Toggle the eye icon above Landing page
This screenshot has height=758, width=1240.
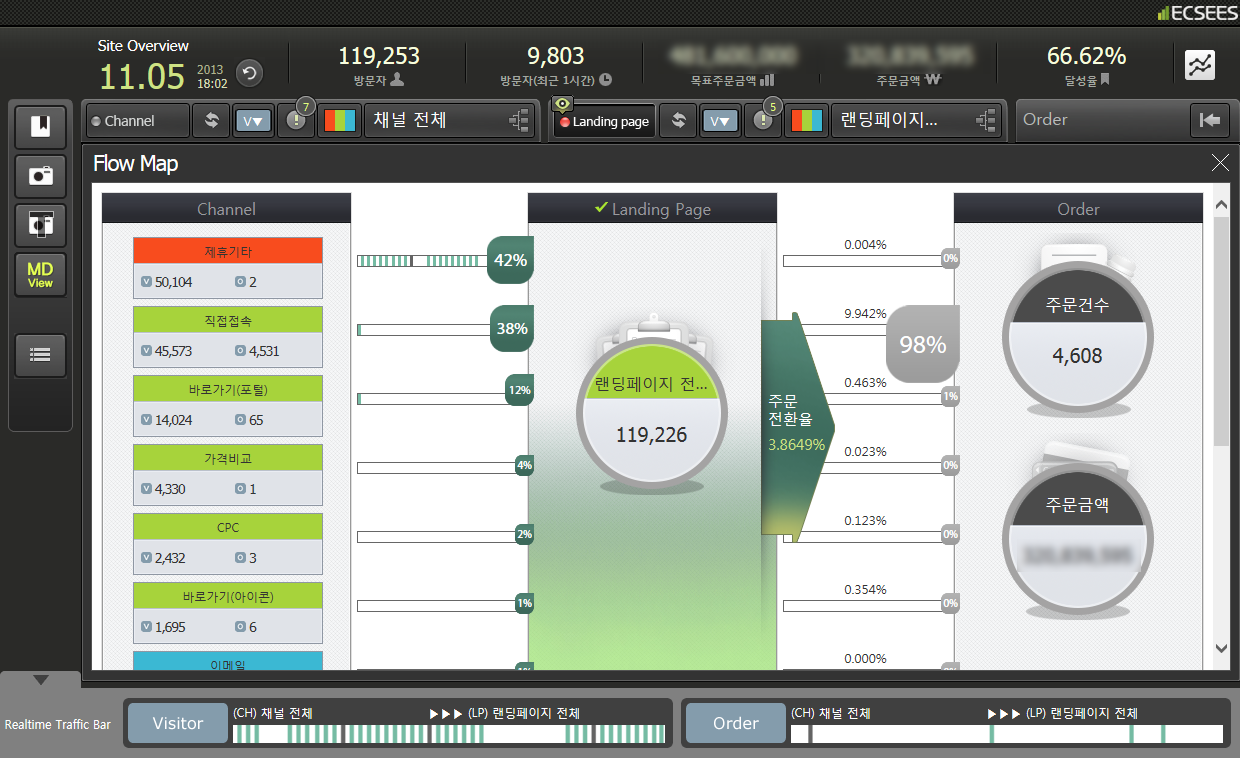[x=564, y=104]
